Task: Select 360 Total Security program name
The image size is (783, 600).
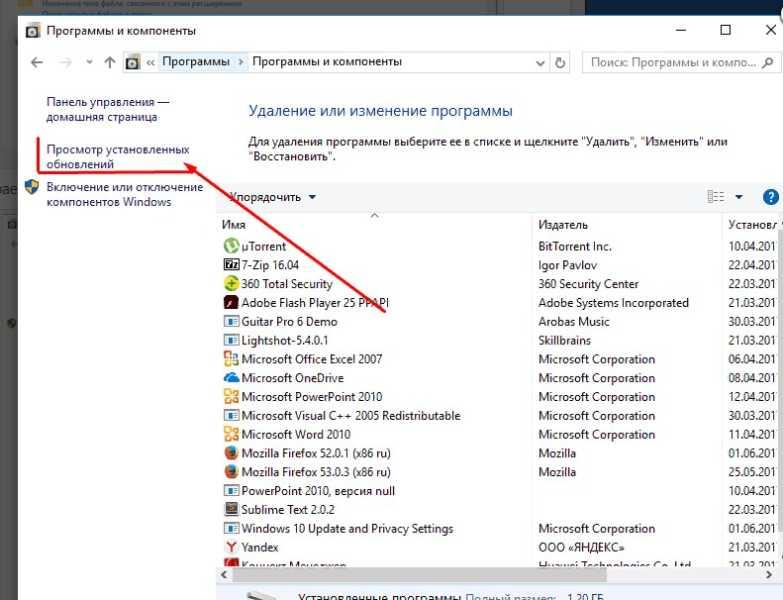Action: coord(287,284)
